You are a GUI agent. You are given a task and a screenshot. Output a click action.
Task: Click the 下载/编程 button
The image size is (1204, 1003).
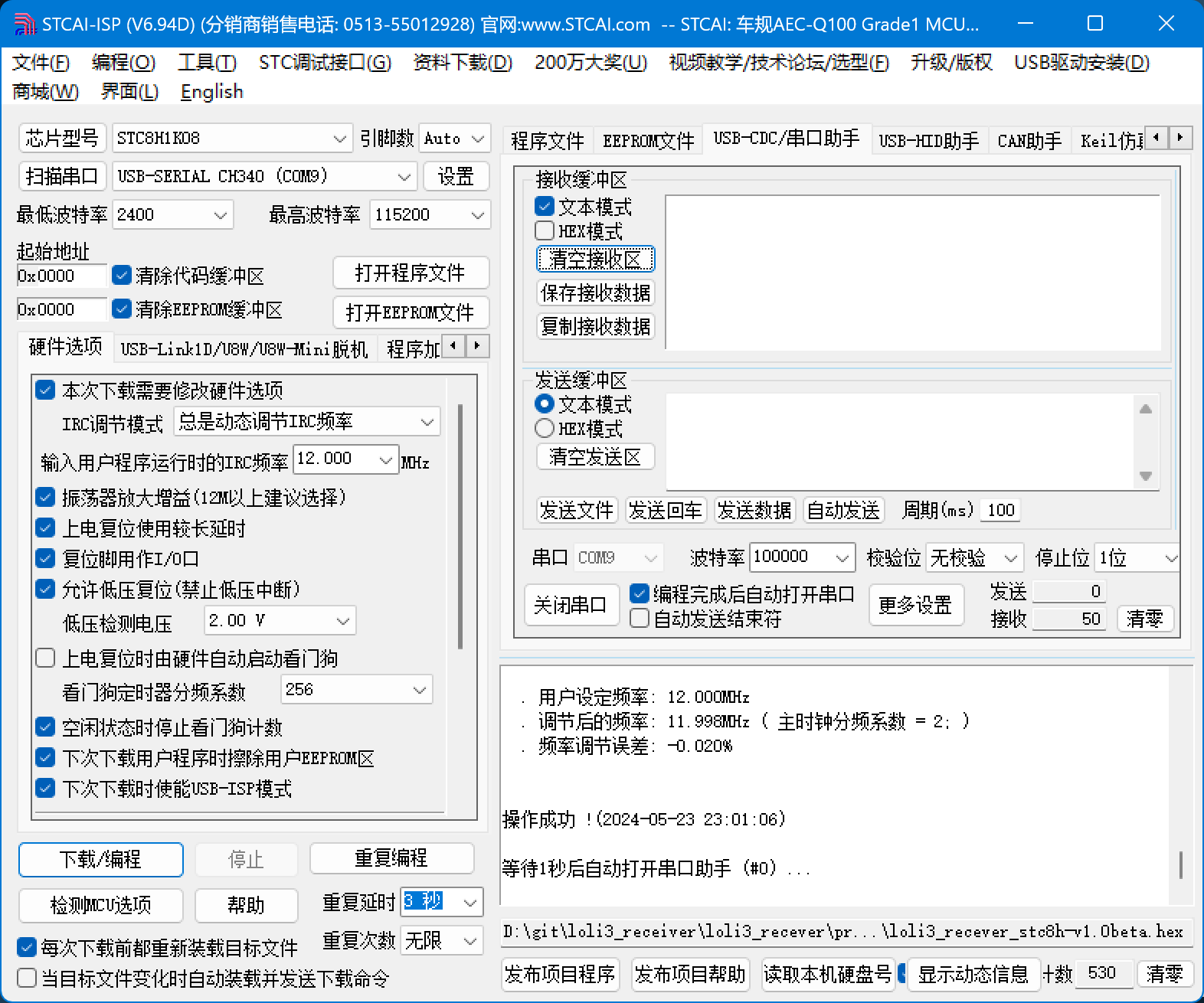(101, 859)
